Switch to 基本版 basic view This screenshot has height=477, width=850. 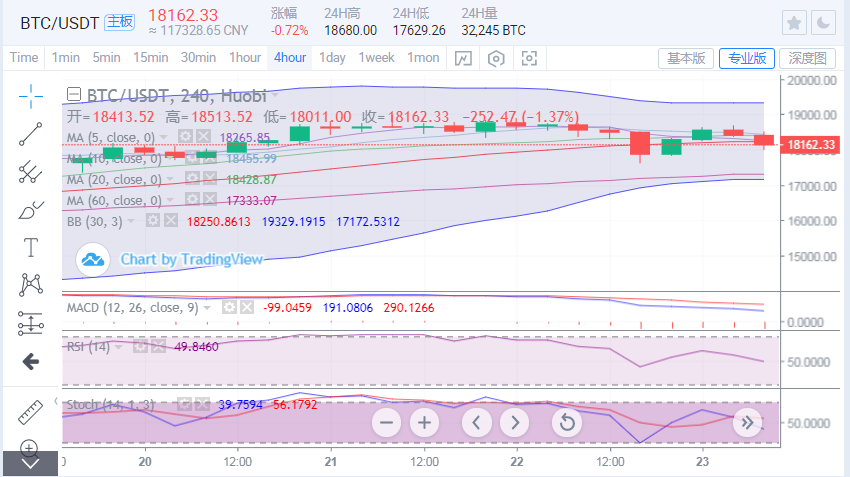[686, 58]
